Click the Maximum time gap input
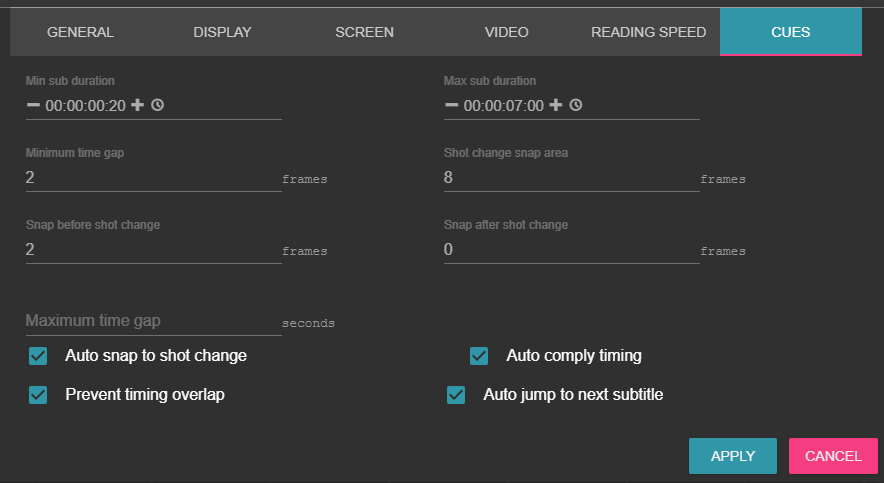The height and width of the screenshot is (483, 884). (153, 321)
